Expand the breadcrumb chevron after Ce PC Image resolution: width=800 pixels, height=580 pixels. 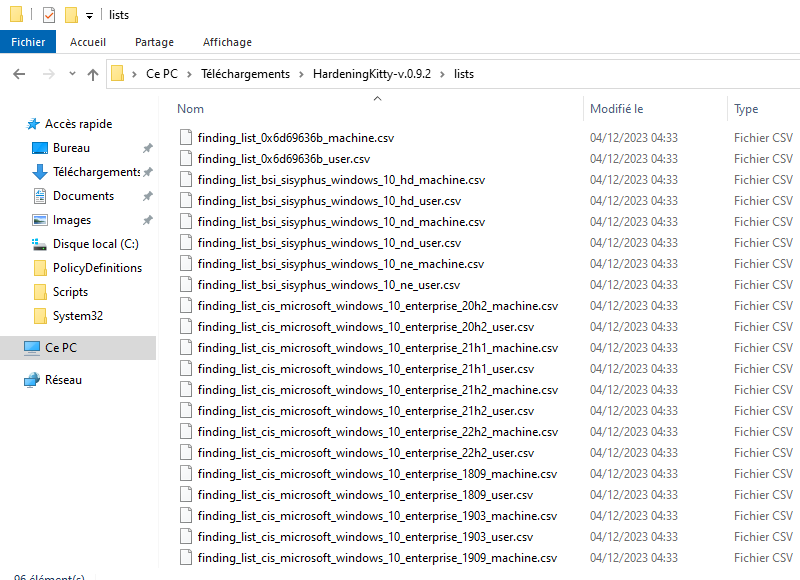pyautogui.click(x=191, y=73)
